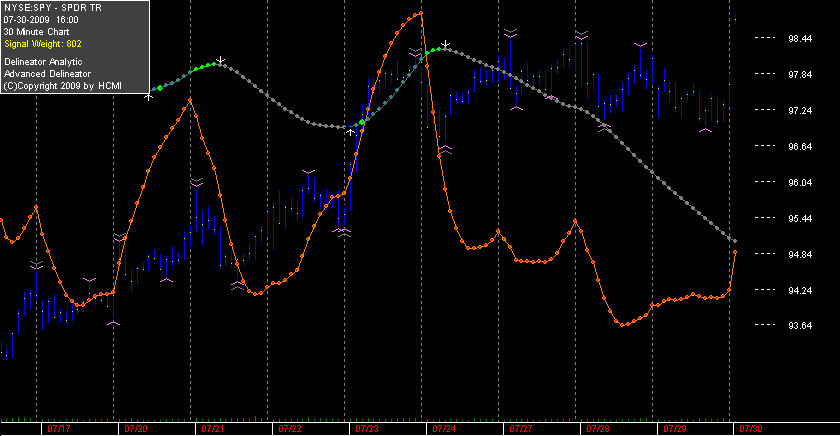Click the 07/29 date label
840x436 pixels.
tap(675, 429)
